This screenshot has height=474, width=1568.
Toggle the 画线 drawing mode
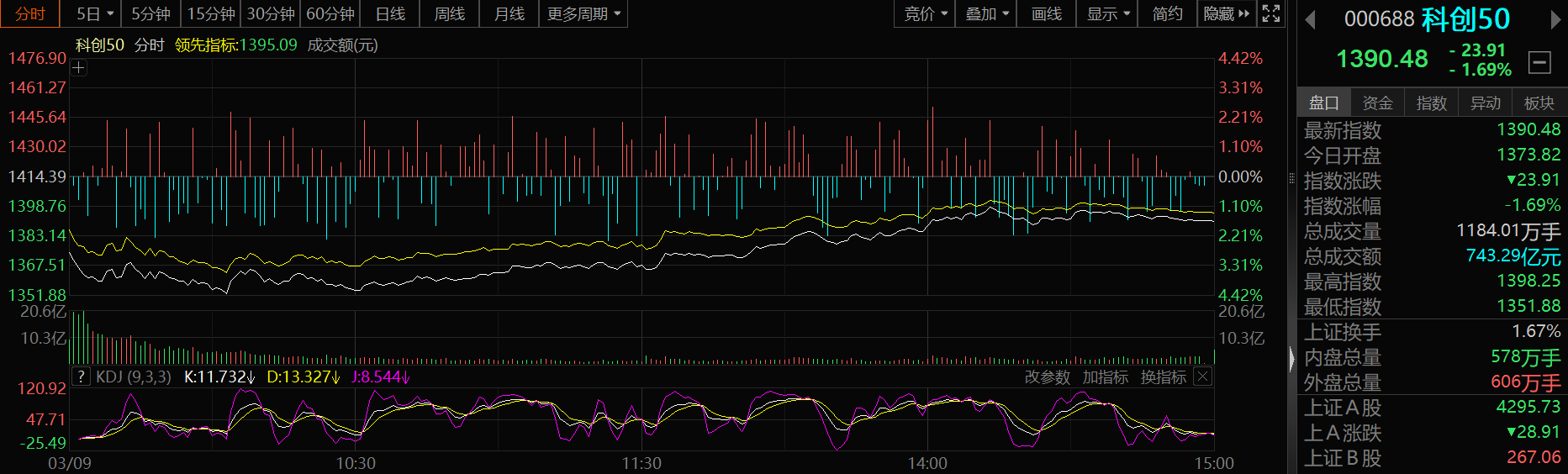(1046, 14)
